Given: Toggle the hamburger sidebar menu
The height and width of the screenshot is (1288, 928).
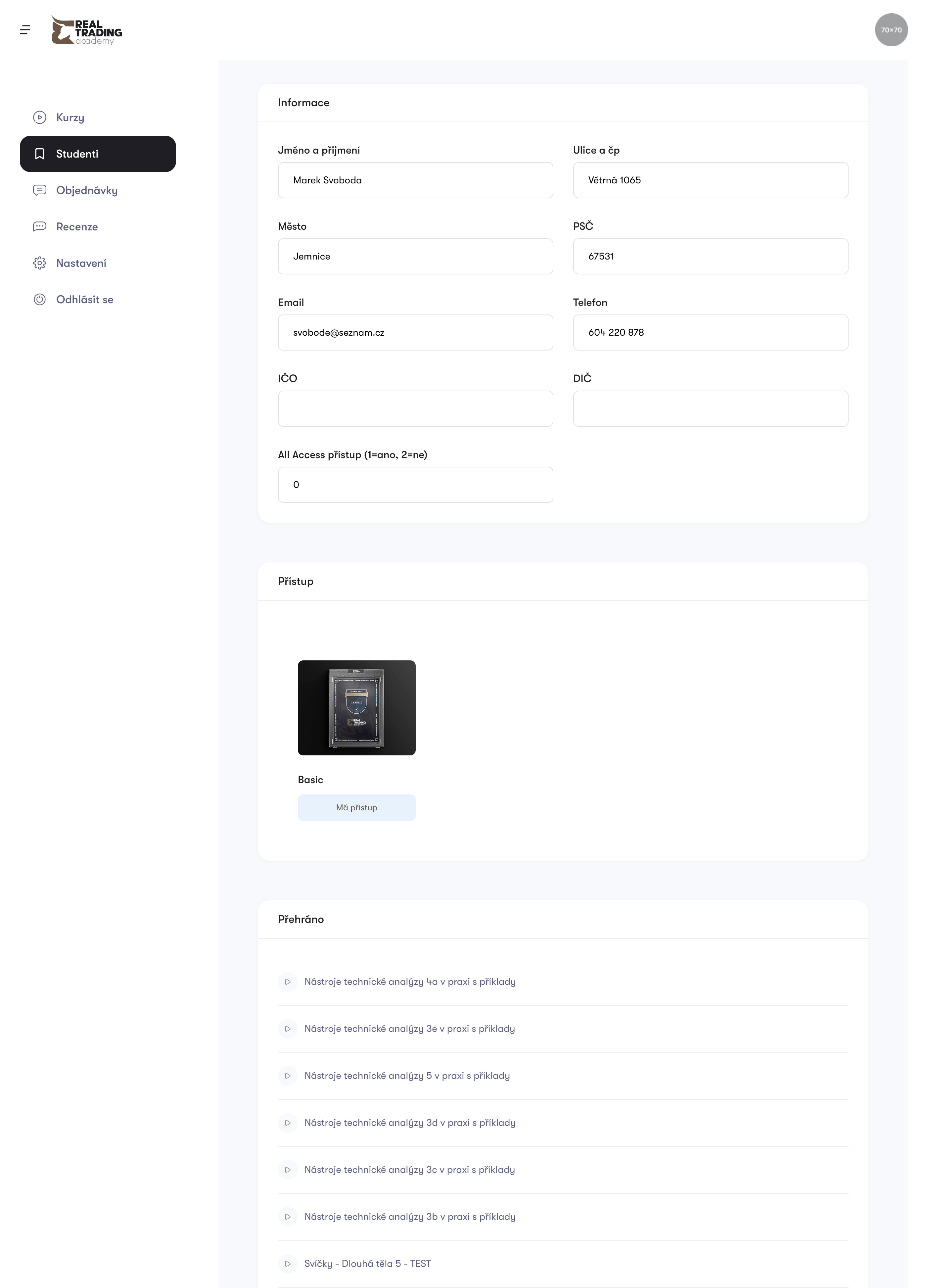Looking at the screenshot, I should pyautogui.click(x=25, y=30).
